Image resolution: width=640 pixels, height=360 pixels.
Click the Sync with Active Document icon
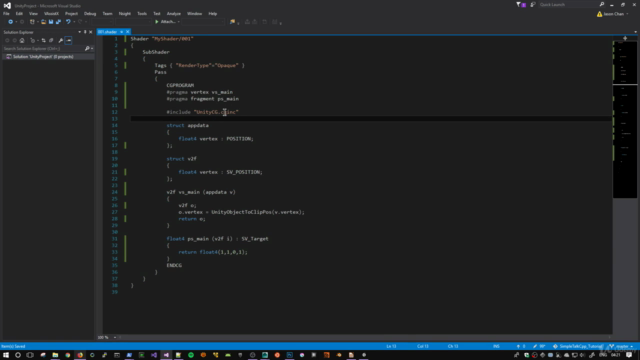pyautogui.click(x=44, y=40)
